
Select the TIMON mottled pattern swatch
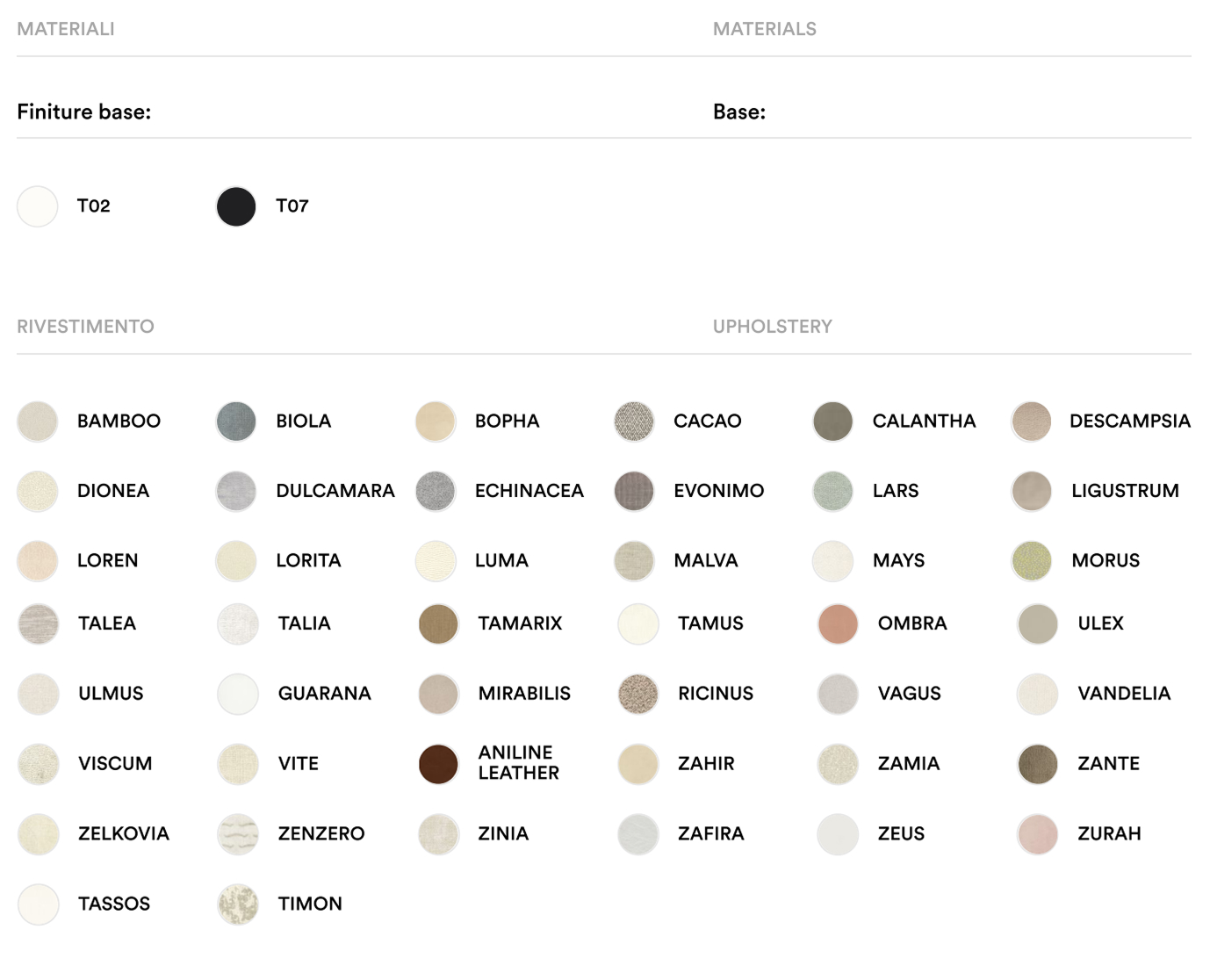pyautogui.click(x=238, y=904)
